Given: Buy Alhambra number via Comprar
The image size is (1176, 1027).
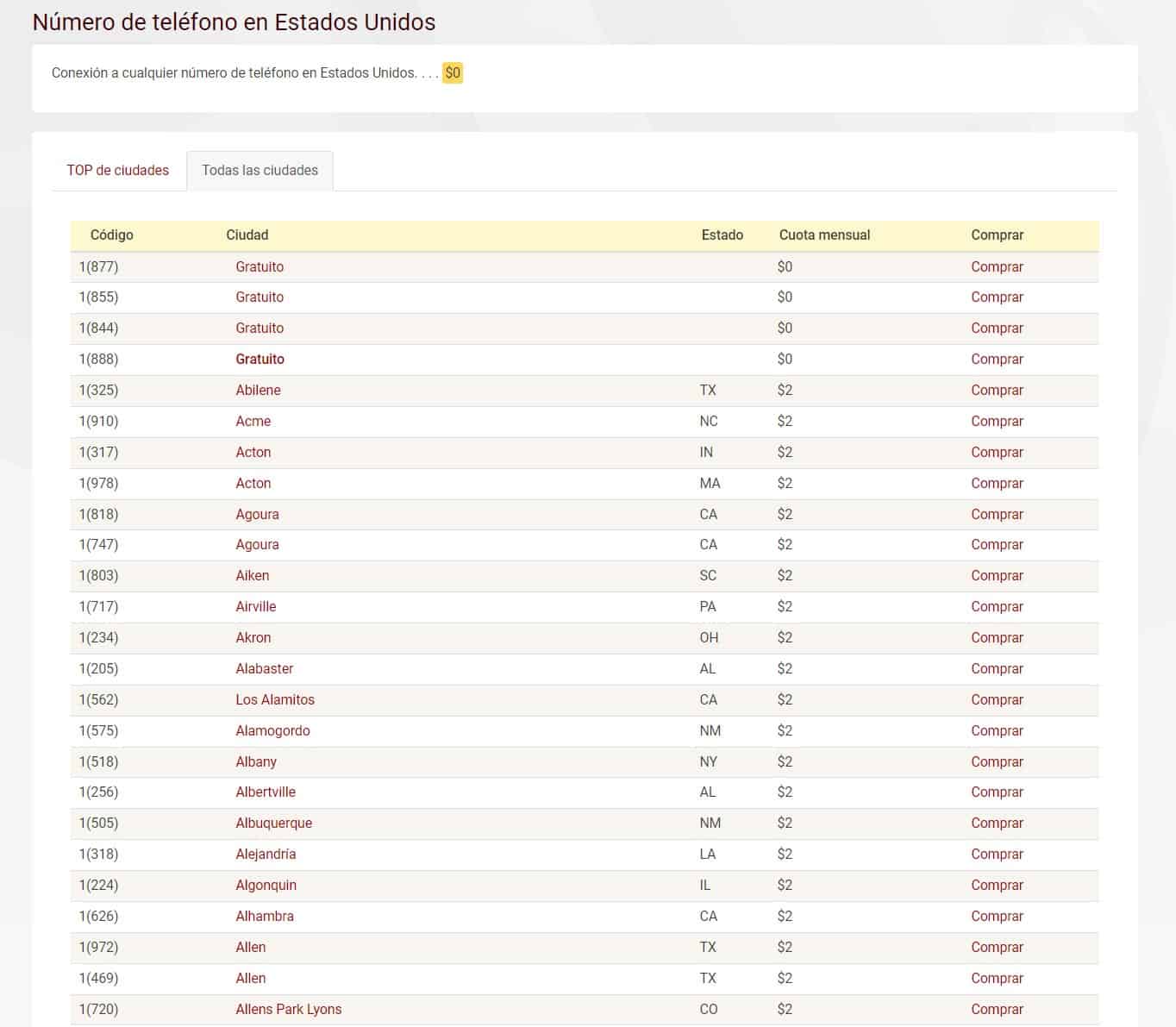Looking at the screenshot, I should click(x=997, y=916).
